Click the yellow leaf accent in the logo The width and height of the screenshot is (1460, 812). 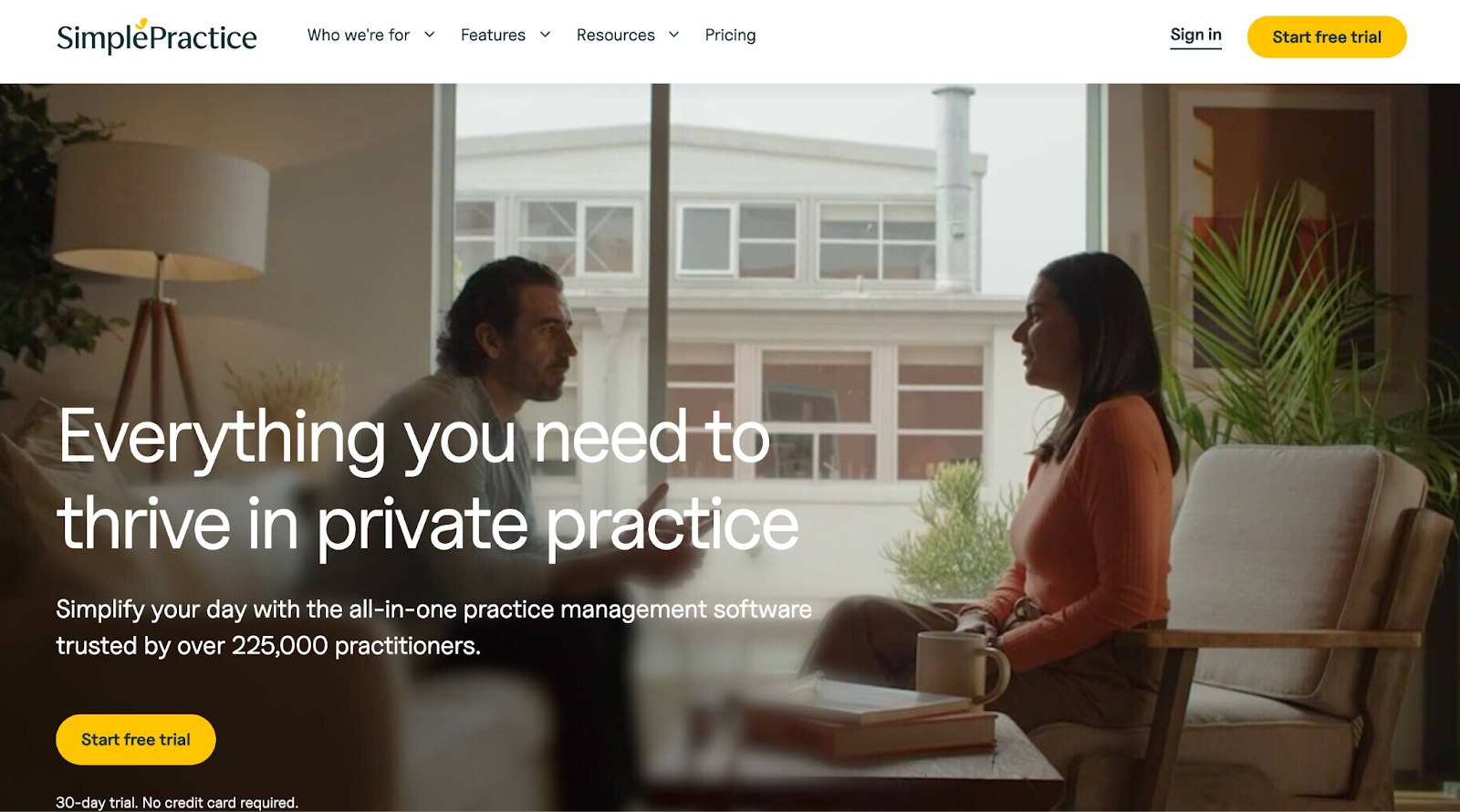[x=141, y=24]
